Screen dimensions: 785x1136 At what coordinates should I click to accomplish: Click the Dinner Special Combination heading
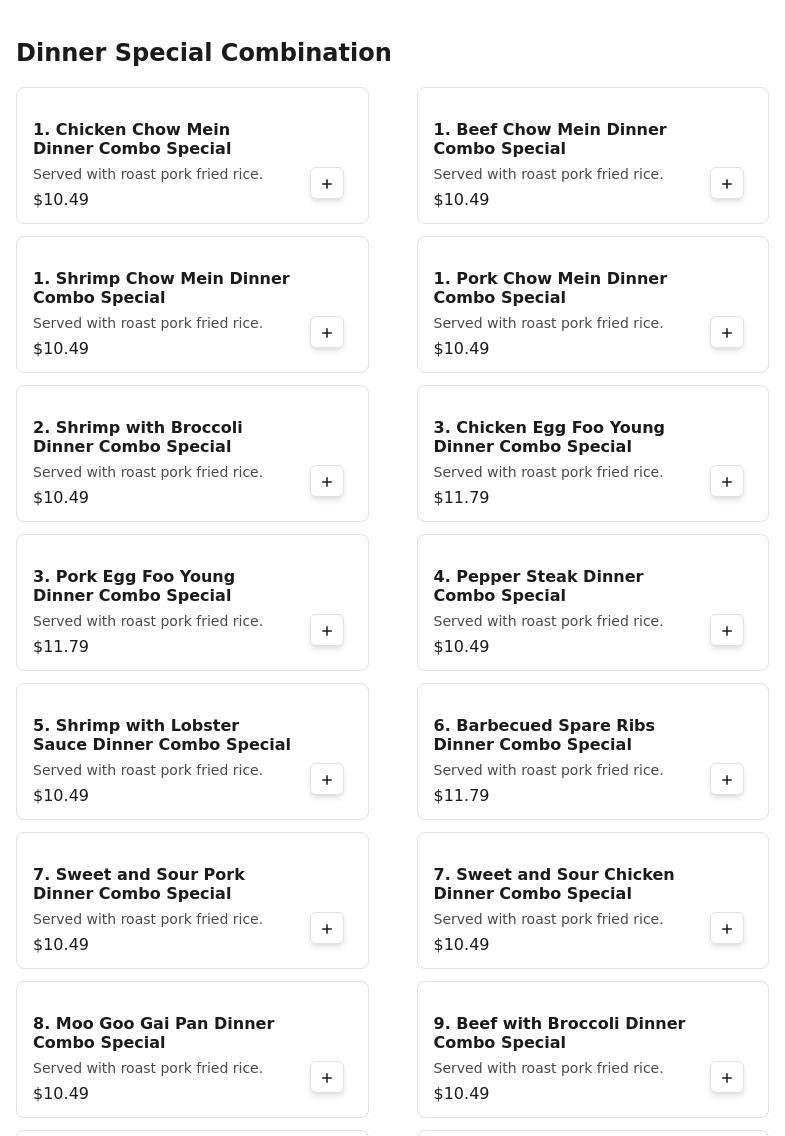click(x=204, y=53)
